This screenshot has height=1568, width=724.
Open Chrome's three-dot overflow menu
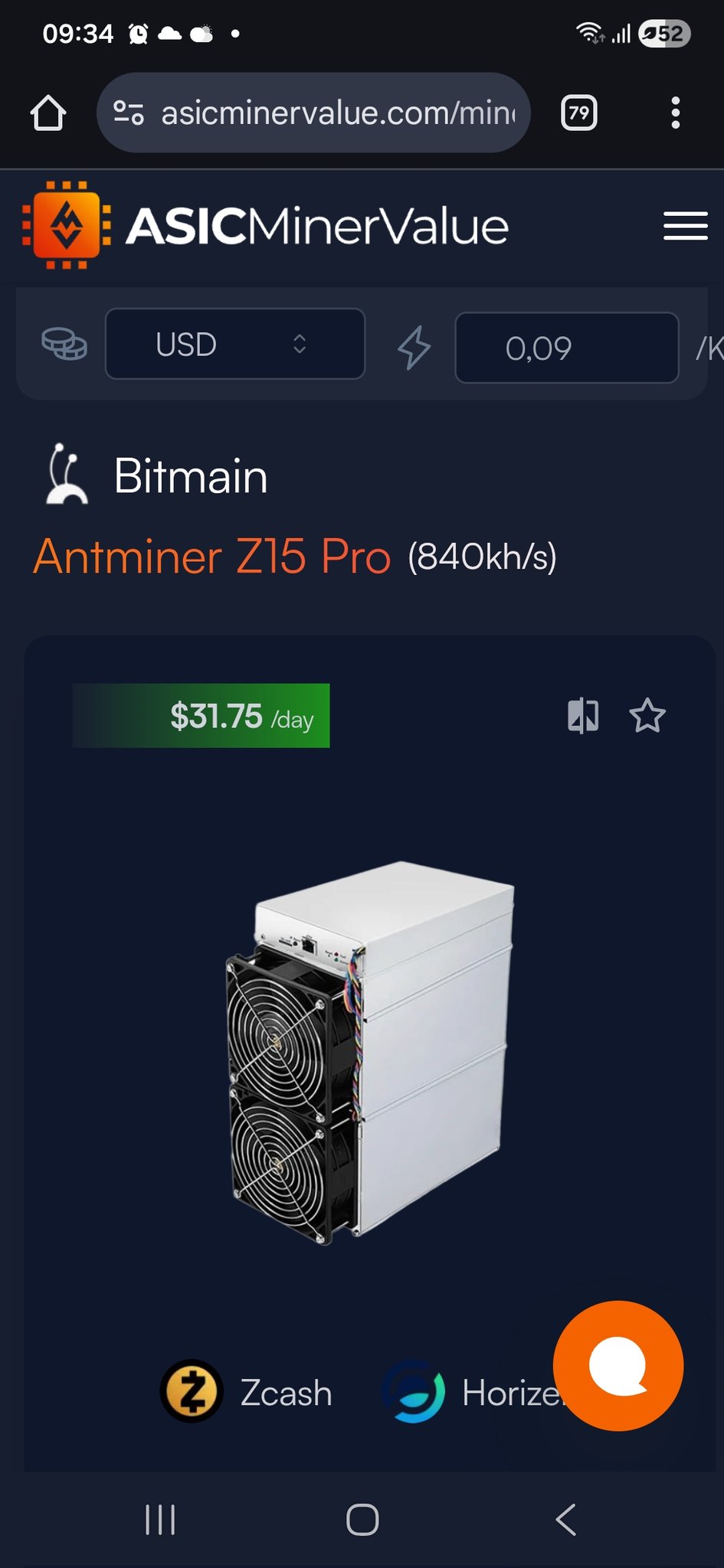pyautogui.click(x=675, y=113)
